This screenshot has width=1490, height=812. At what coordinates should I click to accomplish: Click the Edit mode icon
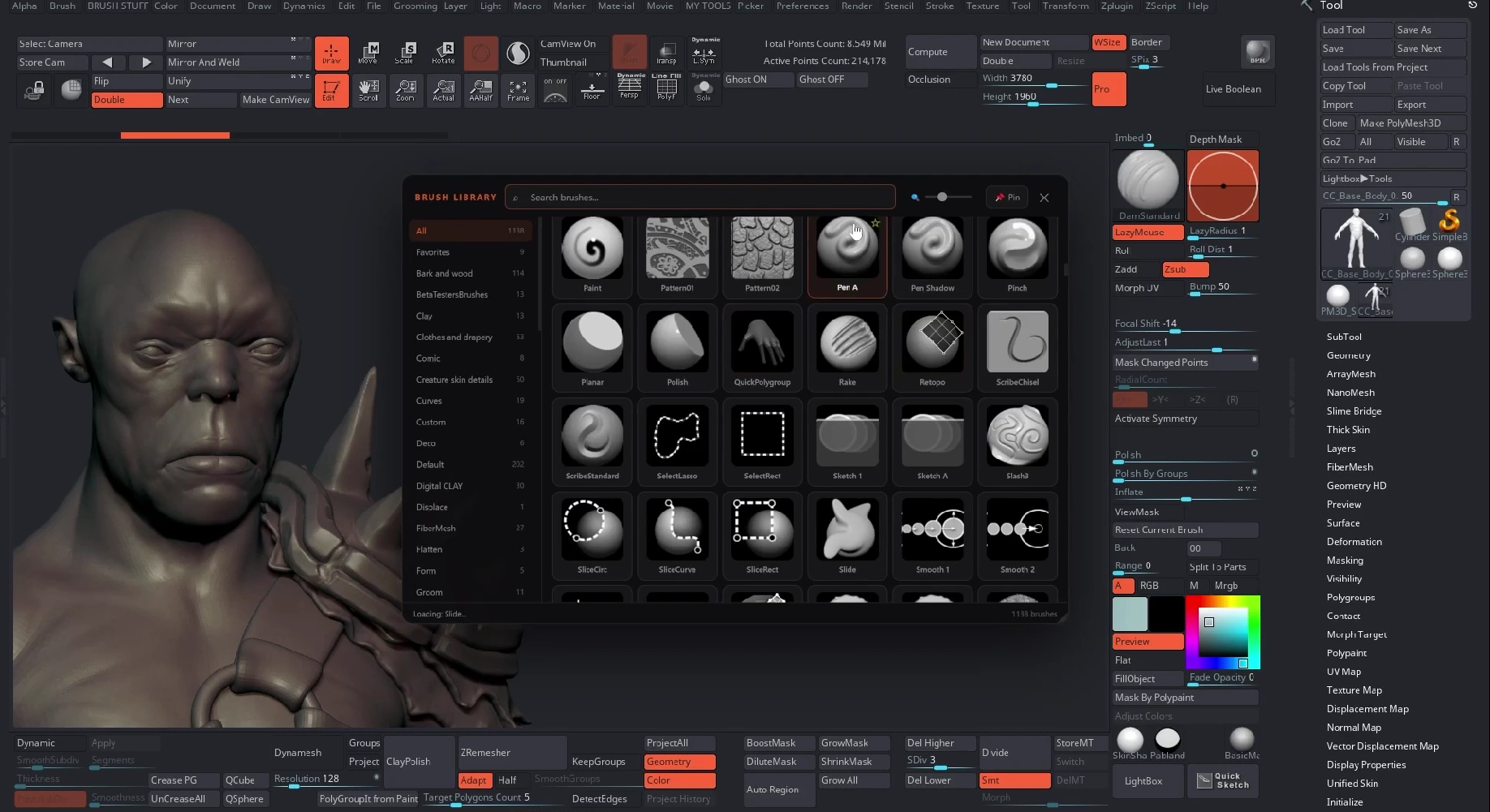tap(331, 90)
